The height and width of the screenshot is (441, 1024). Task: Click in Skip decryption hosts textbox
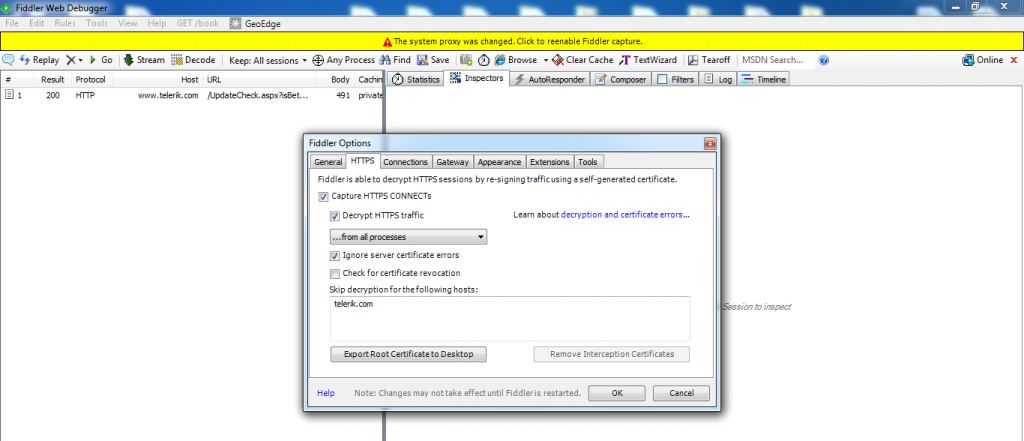click(510, 318)
